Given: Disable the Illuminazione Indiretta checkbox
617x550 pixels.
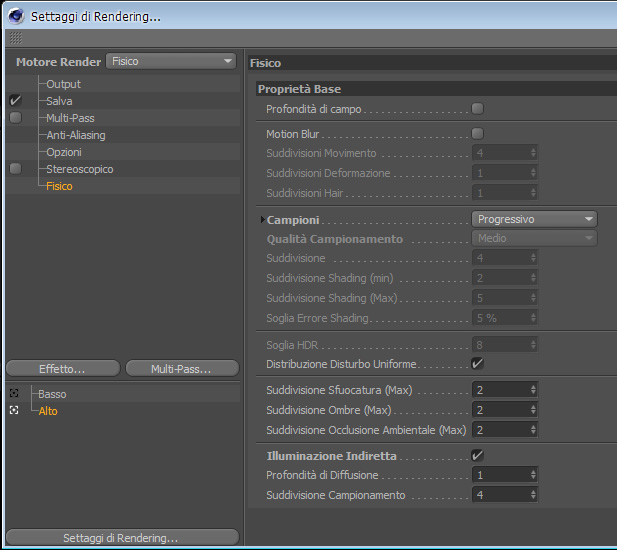Looking at the screenshot, I should [x=477, y=456].
